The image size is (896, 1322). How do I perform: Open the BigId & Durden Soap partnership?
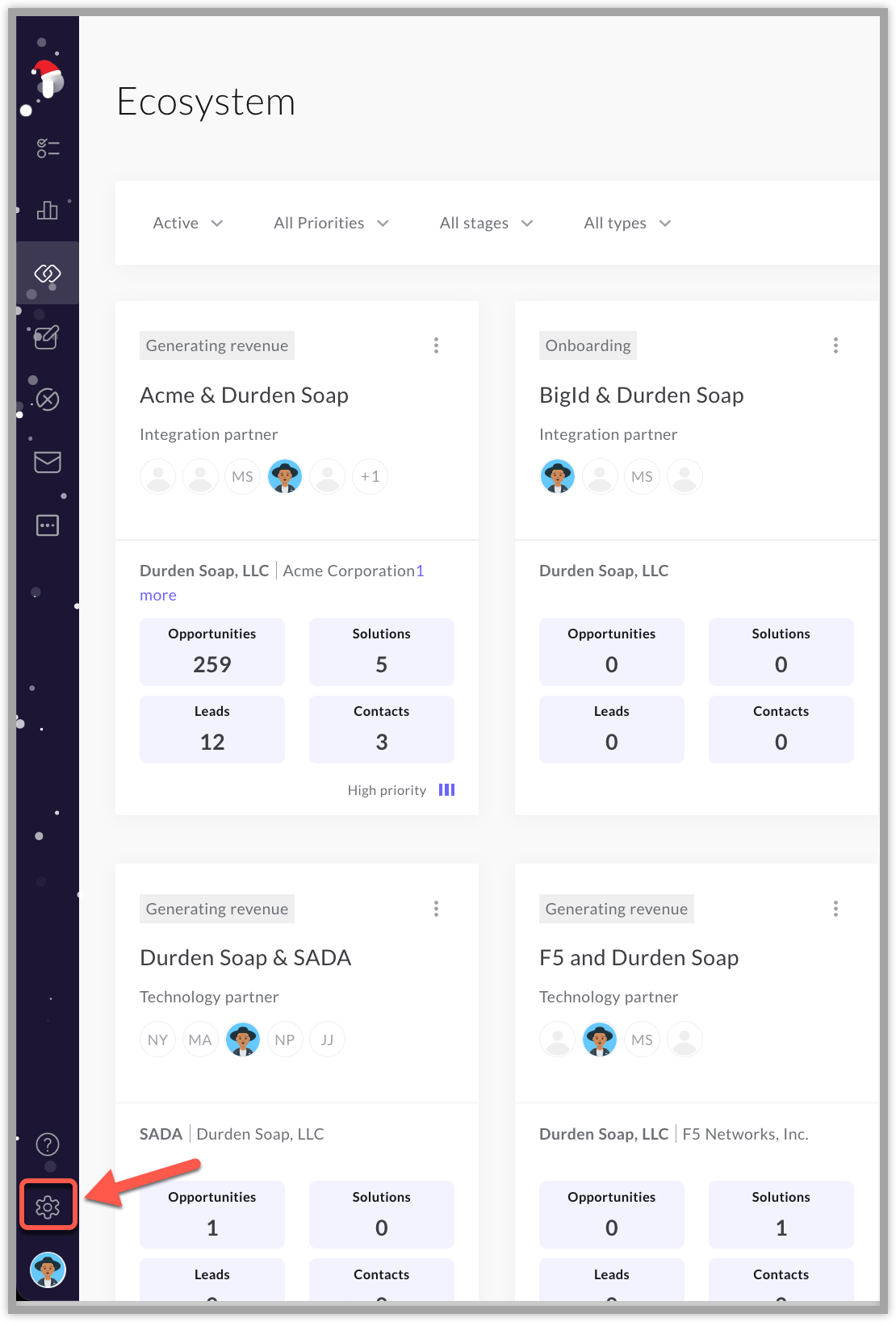pos(641,395)
